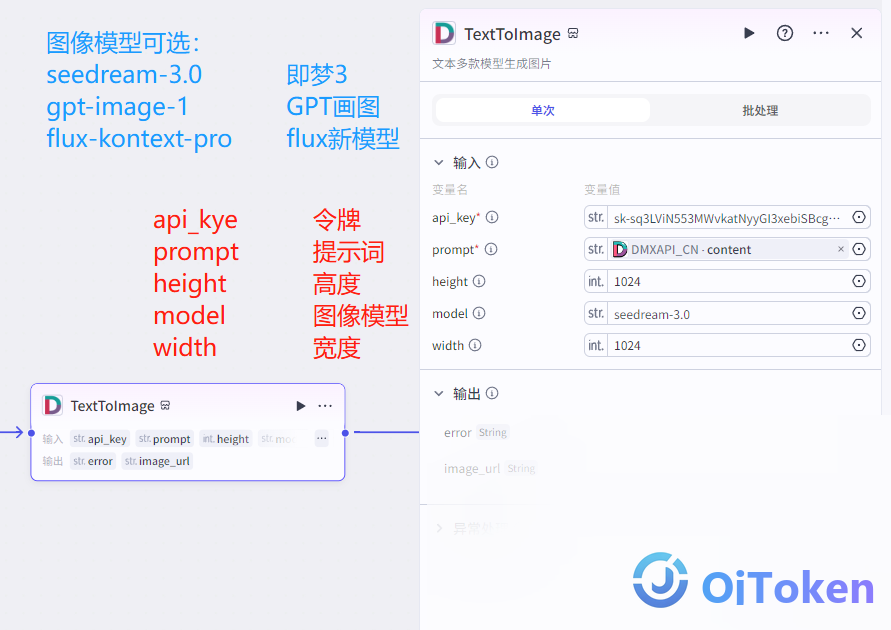891x630 pixels.
Task: Open the panel header more-options menu
Action: coord(821,34)
